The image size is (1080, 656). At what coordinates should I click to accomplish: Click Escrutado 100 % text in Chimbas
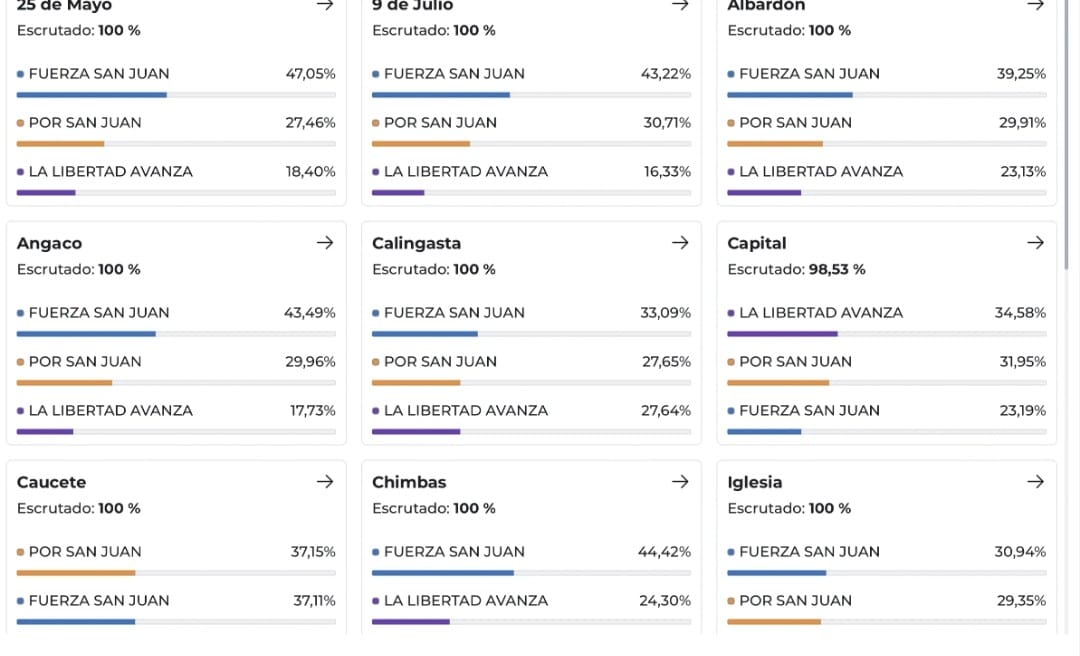(x=434, y=509)
